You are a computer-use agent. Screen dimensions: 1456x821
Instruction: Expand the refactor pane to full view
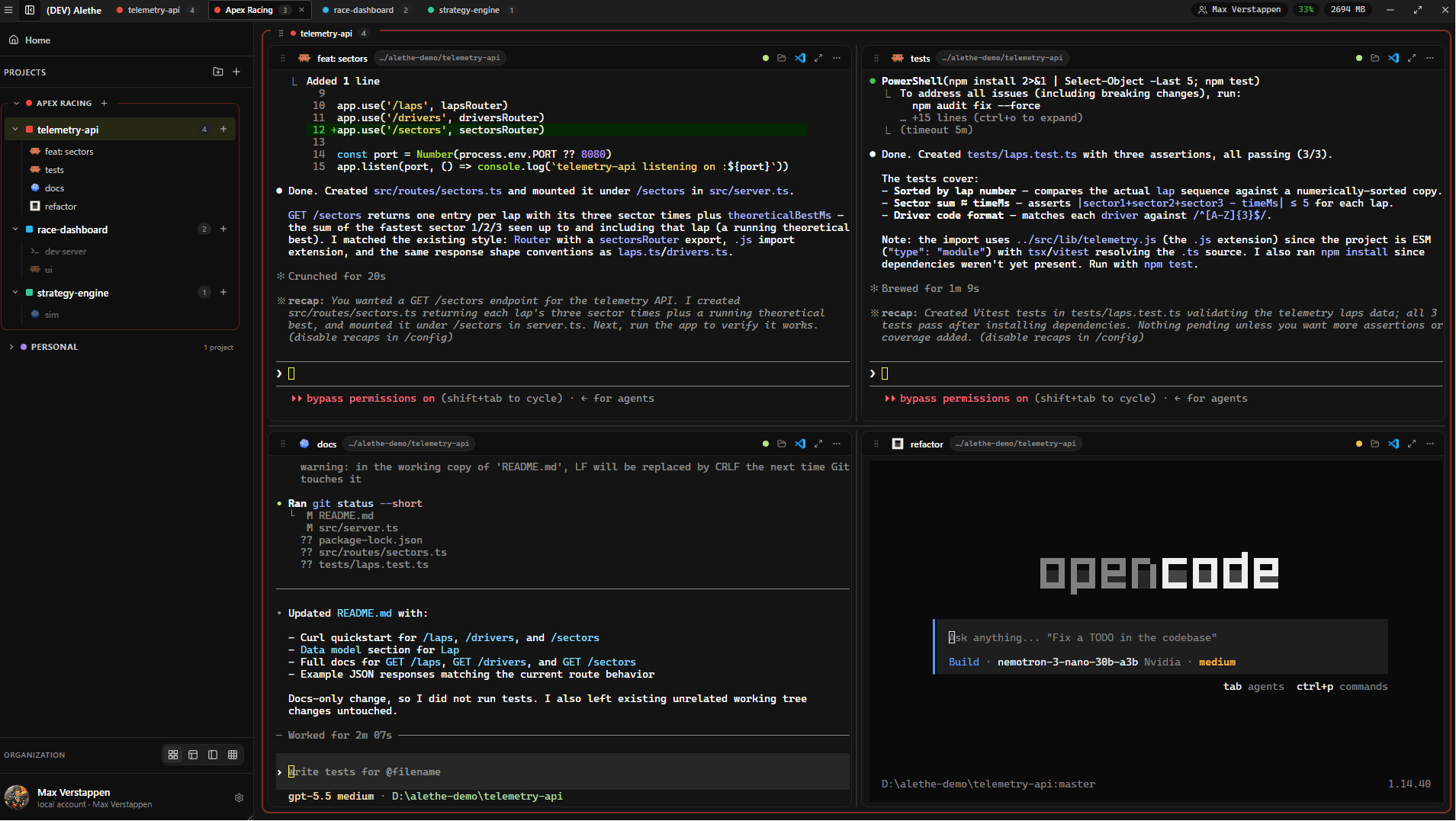click(x=1412, y=444)
